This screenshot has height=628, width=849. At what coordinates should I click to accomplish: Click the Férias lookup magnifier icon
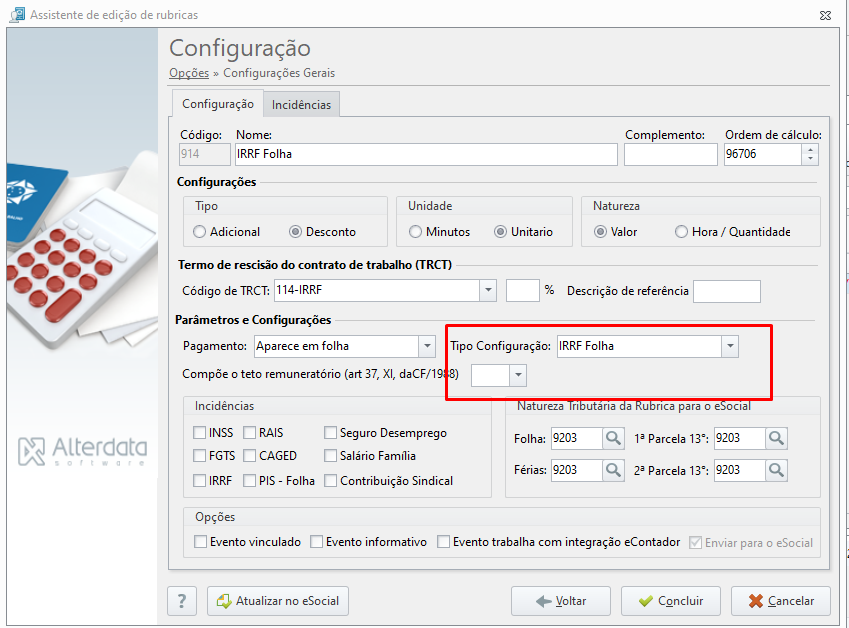[x=613, y=470]
